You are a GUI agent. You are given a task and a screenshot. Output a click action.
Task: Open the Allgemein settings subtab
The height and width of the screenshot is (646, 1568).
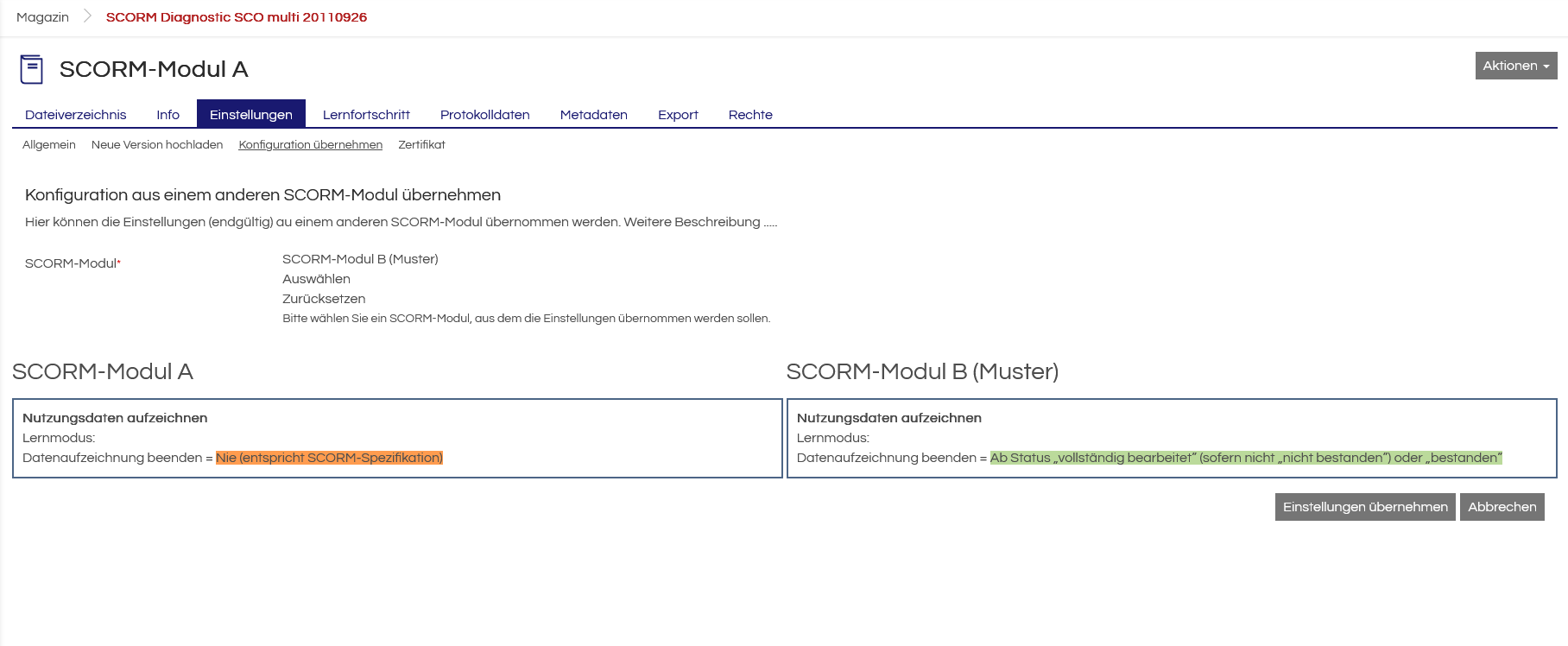point(49,145)
